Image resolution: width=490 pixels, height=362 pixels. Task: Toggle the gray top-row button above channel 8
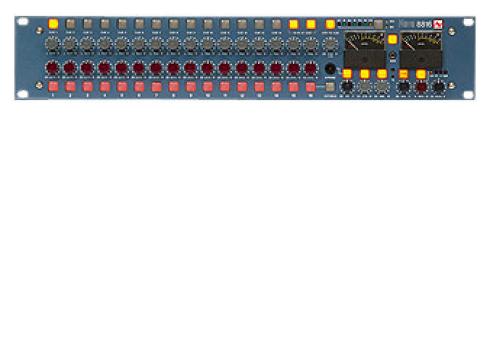(174, 24)
